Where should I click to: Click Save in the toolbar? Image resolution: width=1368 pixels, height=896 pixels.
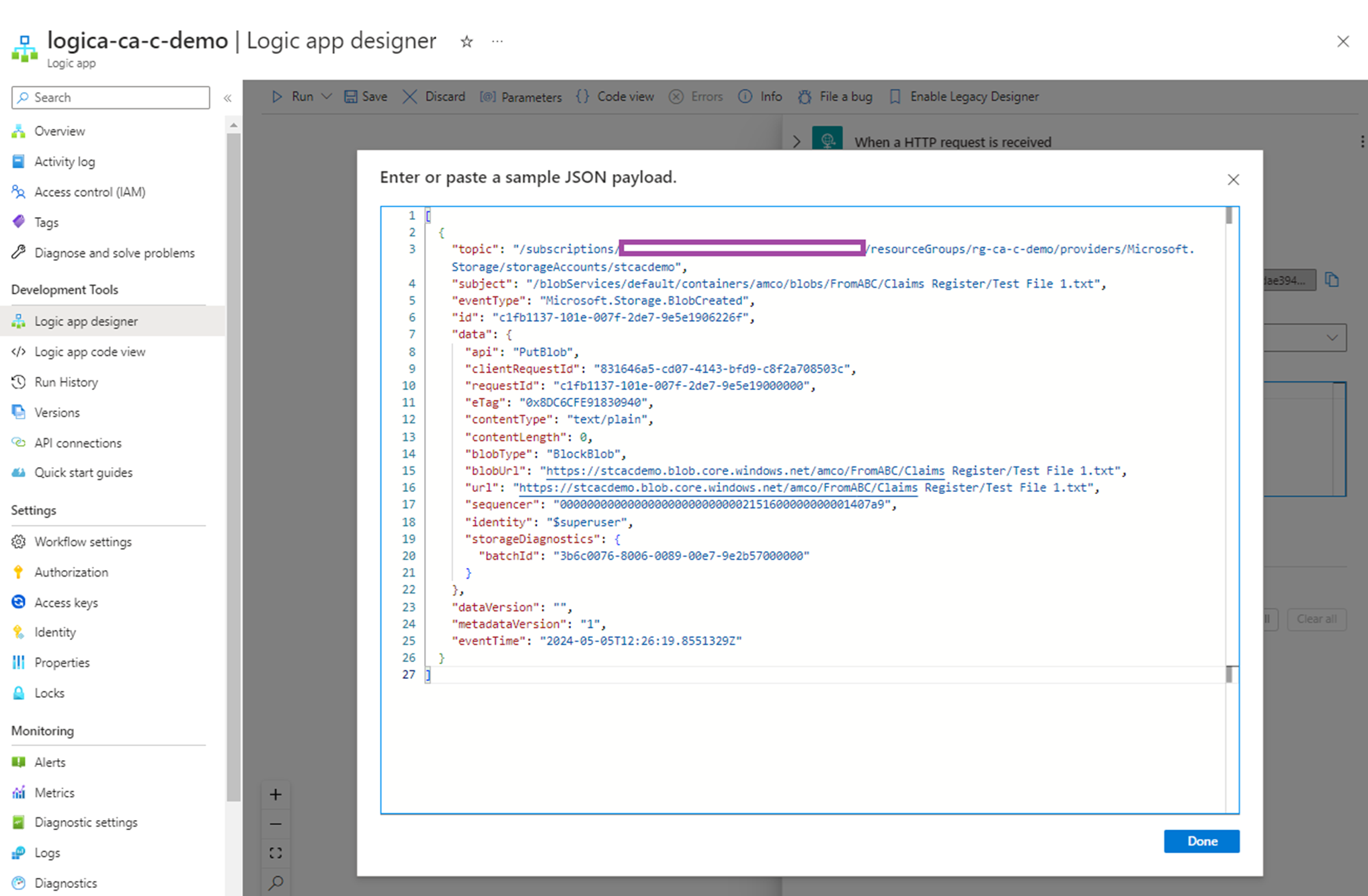[x=366, y=97]
